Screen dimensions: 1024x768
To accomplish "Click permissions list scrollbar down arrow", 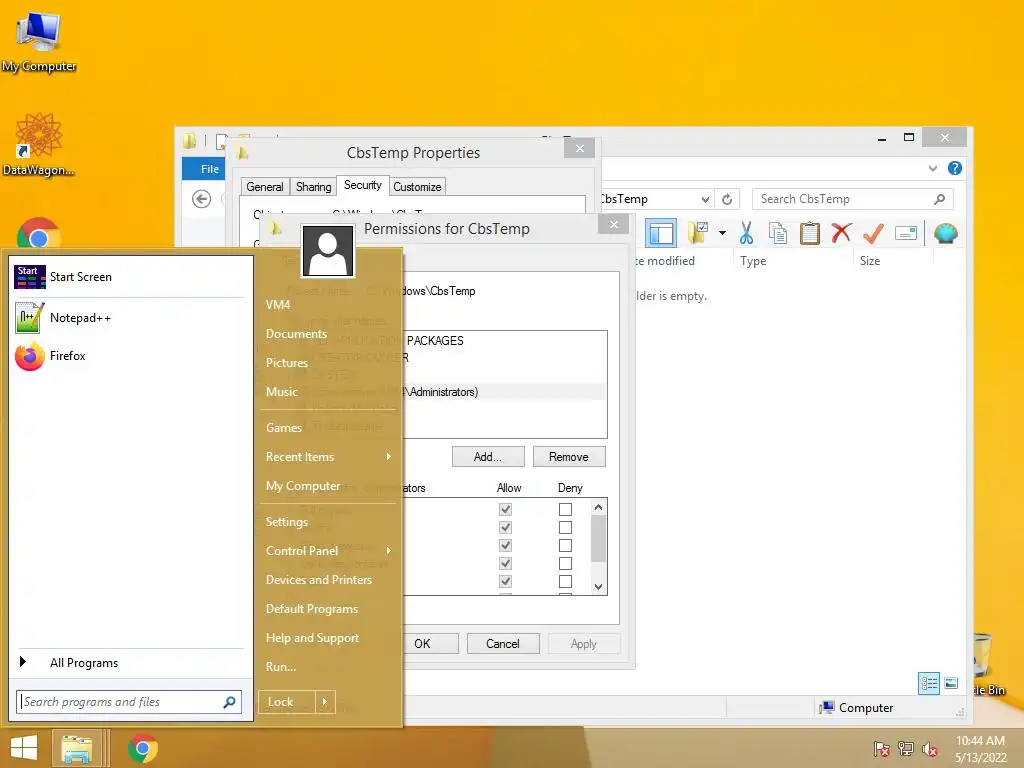I will [598, 586].
